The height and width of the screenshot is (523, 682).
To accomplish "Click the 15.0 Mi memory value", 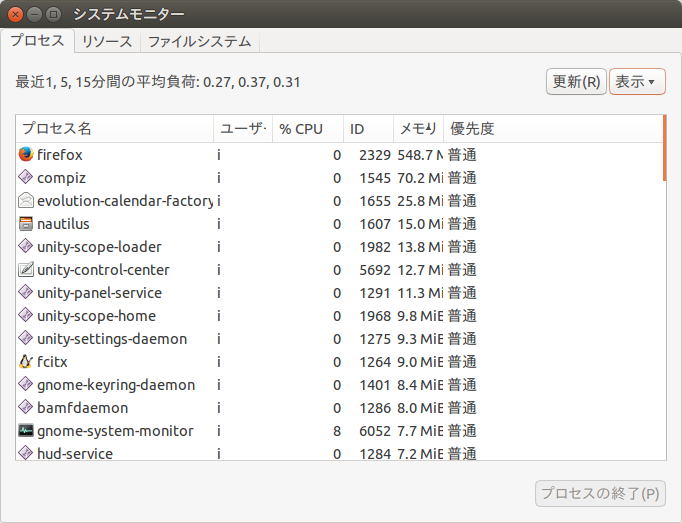I will pos(420,224).
